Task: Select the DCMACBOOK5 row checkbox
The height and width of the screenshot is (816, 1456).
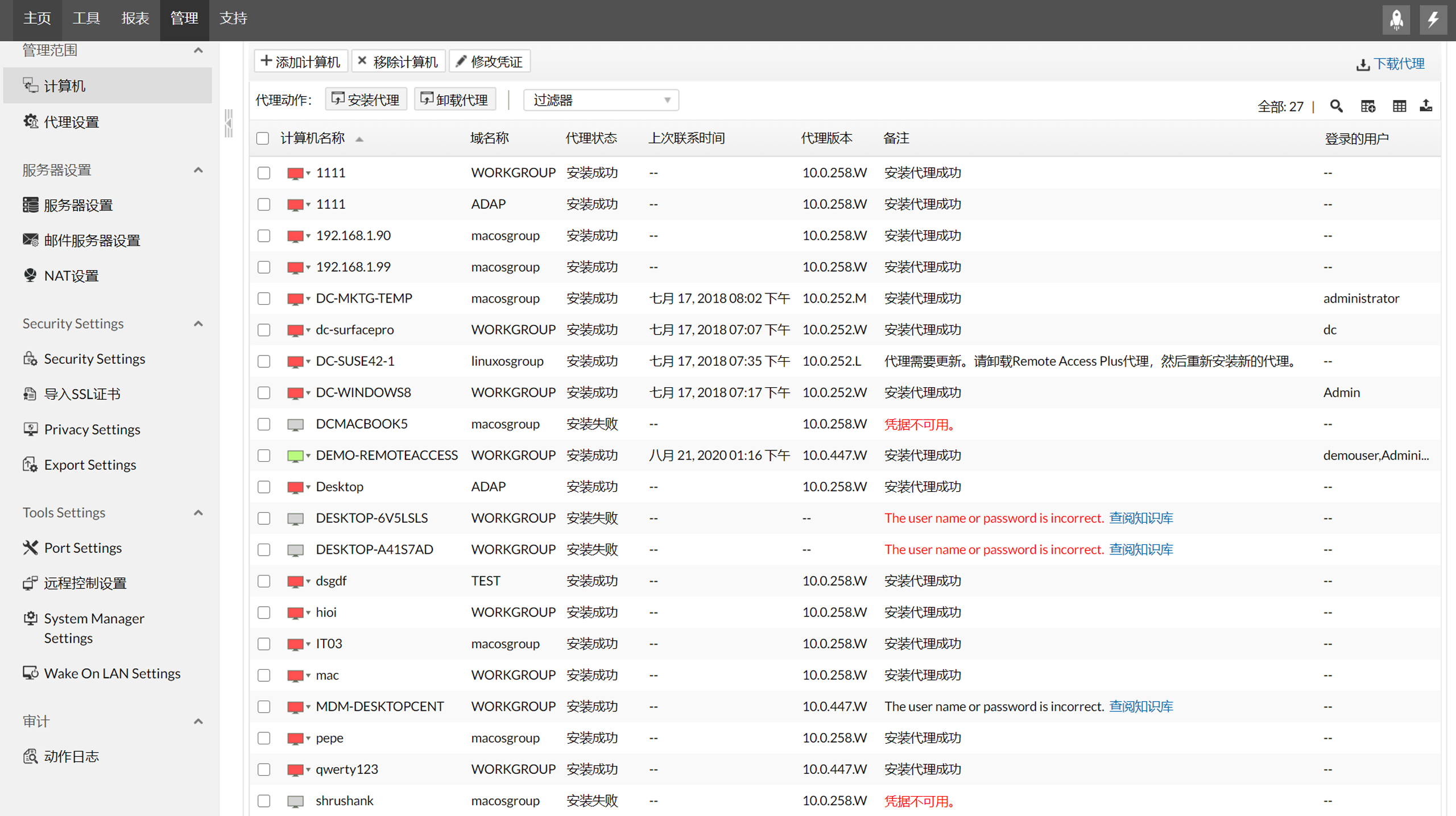Action: click(x=264, y=424)
